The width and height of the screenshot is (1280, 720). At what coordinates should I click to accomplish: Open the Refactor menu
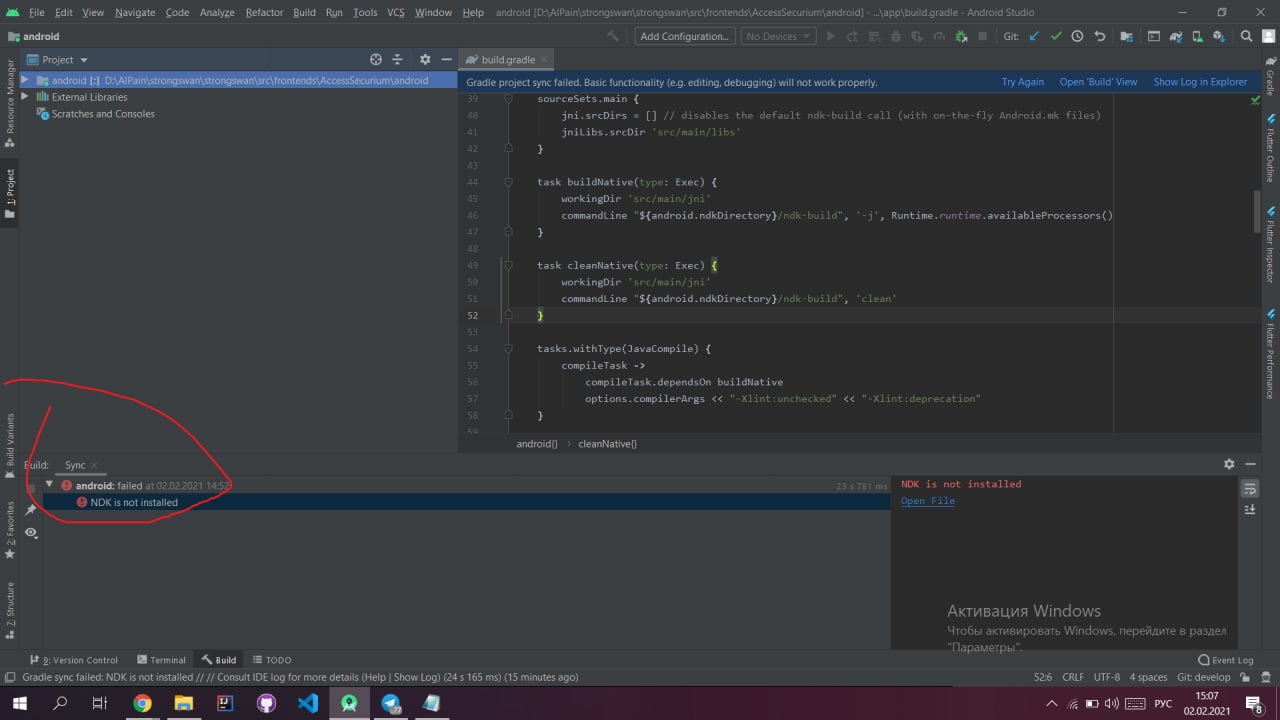(x=264, y=12)
